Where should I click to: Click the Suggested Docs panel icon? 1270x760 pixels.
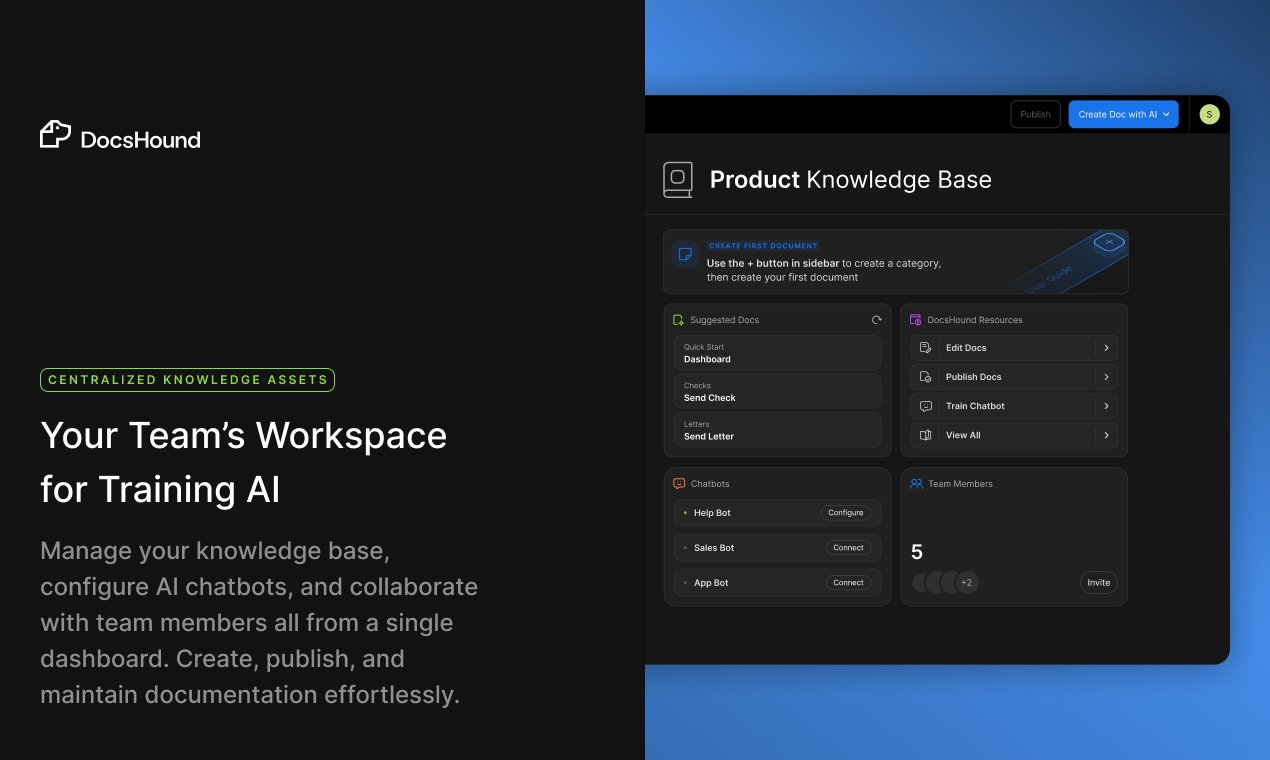(x=679, y=320)
